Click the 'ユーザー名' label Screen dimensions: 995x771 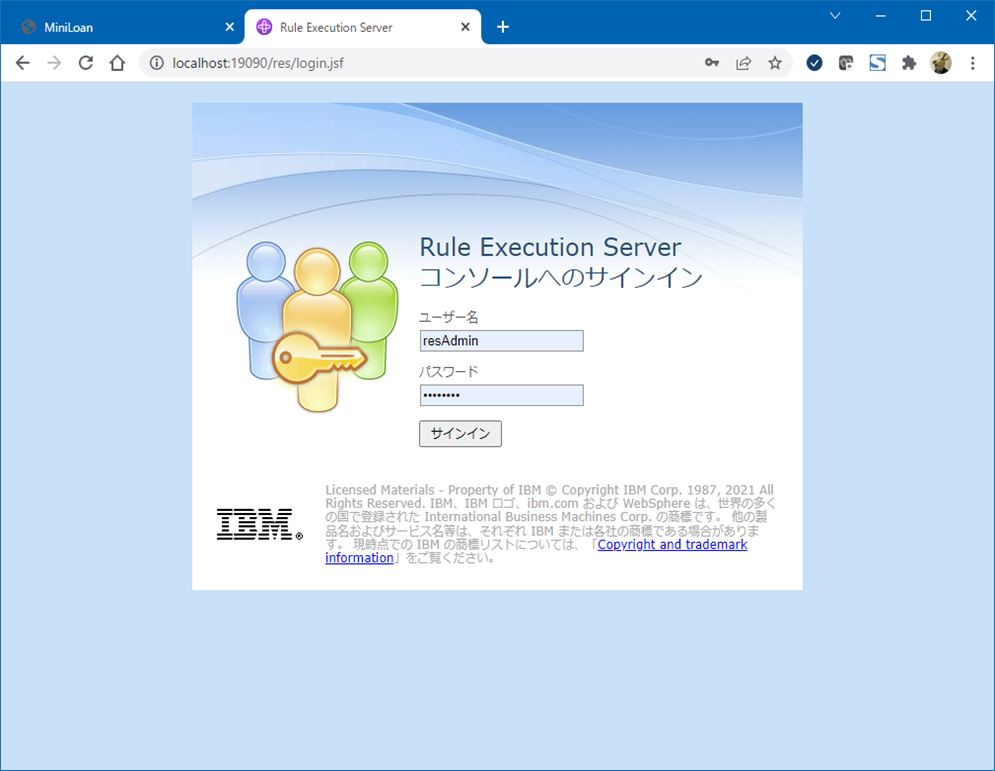coord(449,317)
